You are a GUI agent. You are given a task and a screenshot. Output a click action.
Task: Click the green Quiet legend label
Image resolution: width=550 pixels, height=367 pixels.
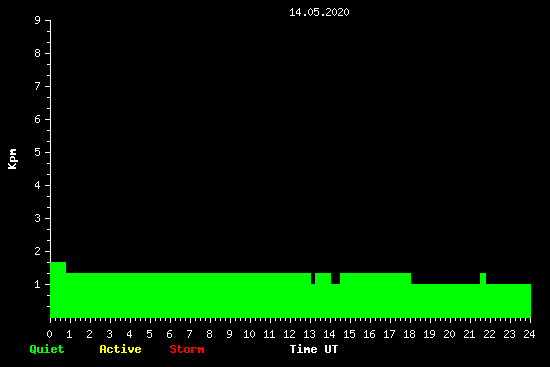(47, 349)
